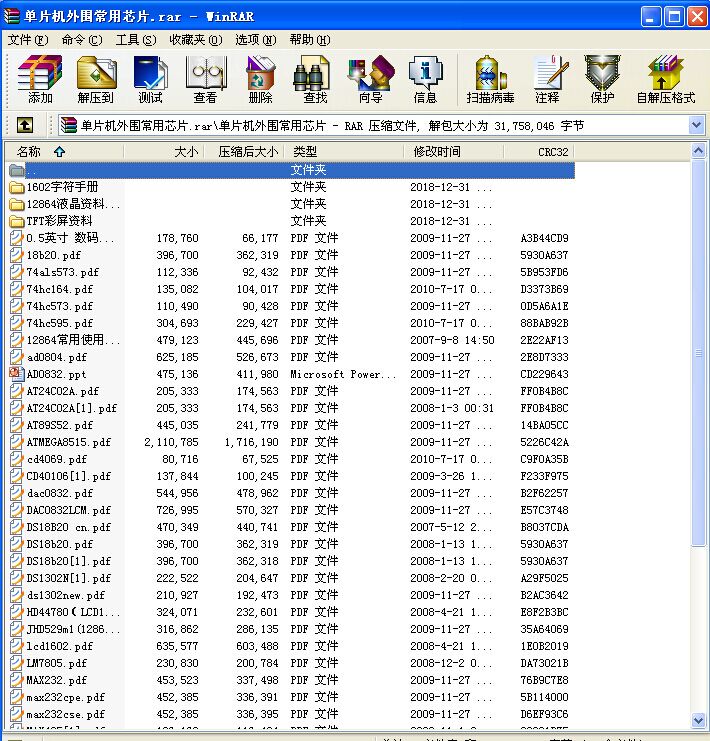
Task: Sort by 名称 column header
Action: [65, 152]
